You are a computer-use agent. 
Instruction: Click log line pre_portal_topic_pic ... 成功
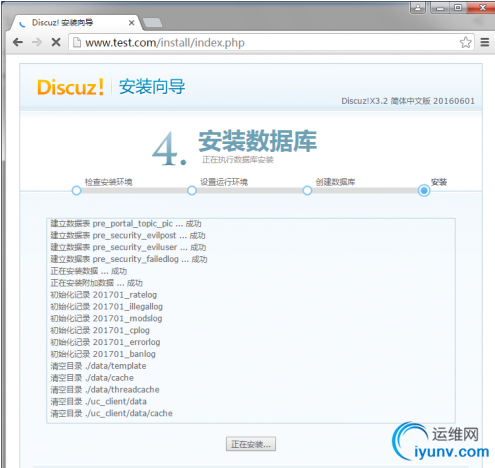(x=126, y=224)
